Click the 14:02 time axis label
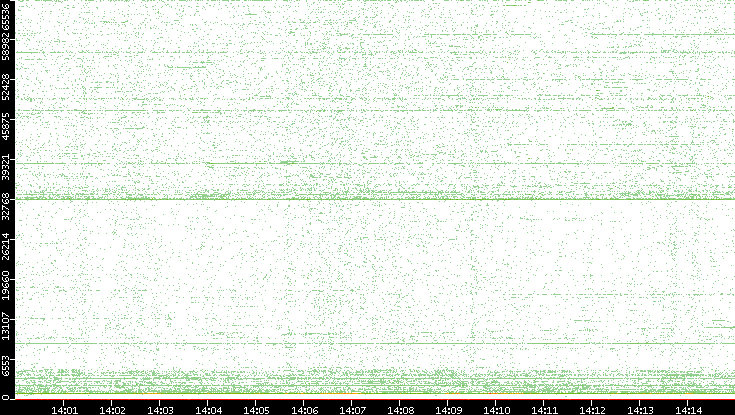The image size is (735, 415). coord(112,410)
